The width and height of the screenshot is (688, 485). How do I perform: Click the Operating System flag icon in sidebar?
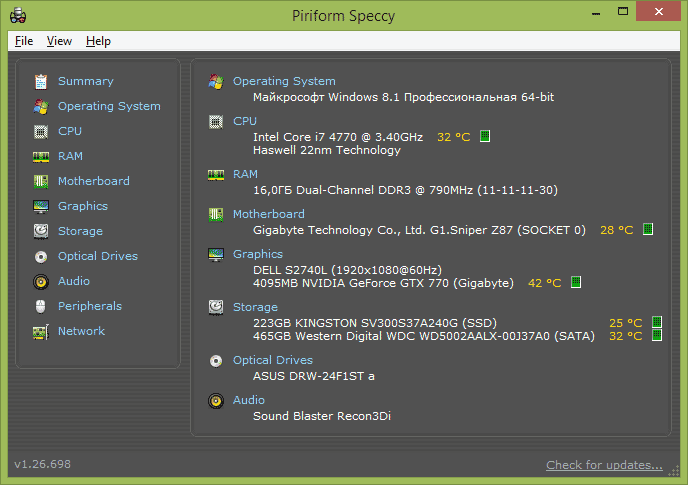pos(41,107)
